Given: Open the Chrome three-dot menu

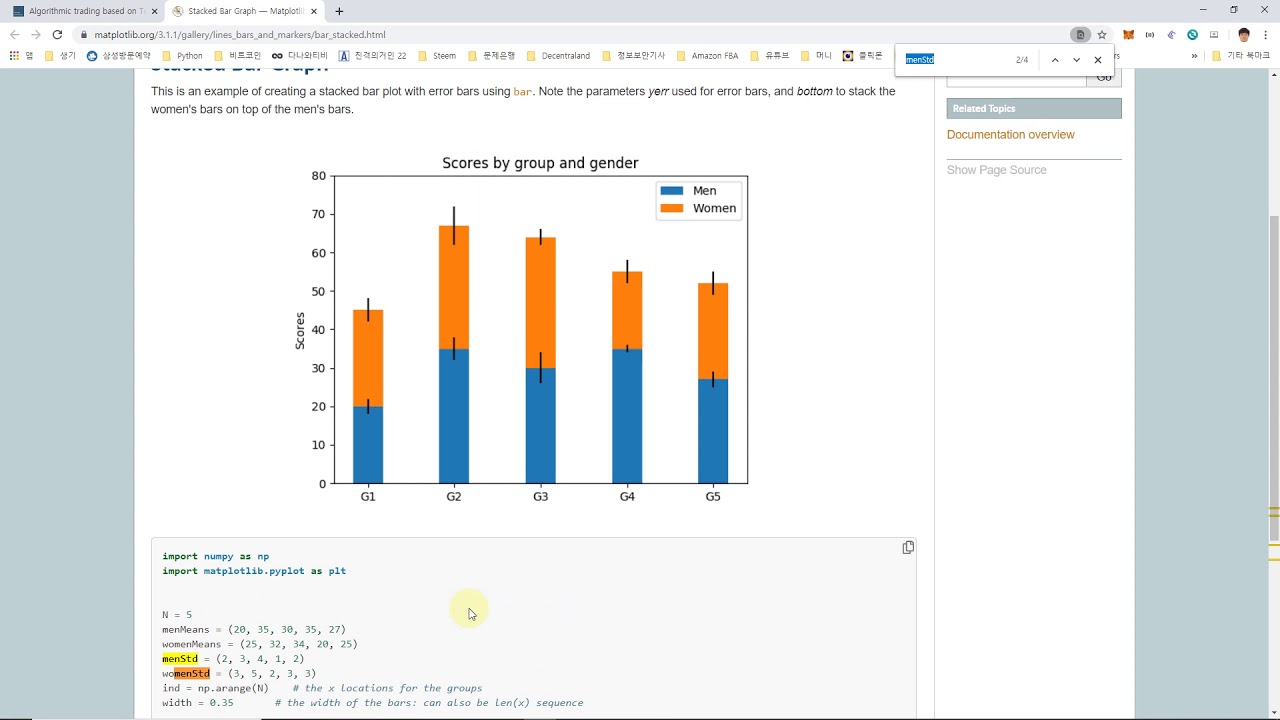Looking at the screenshot, I should [x=1266, y=35].
